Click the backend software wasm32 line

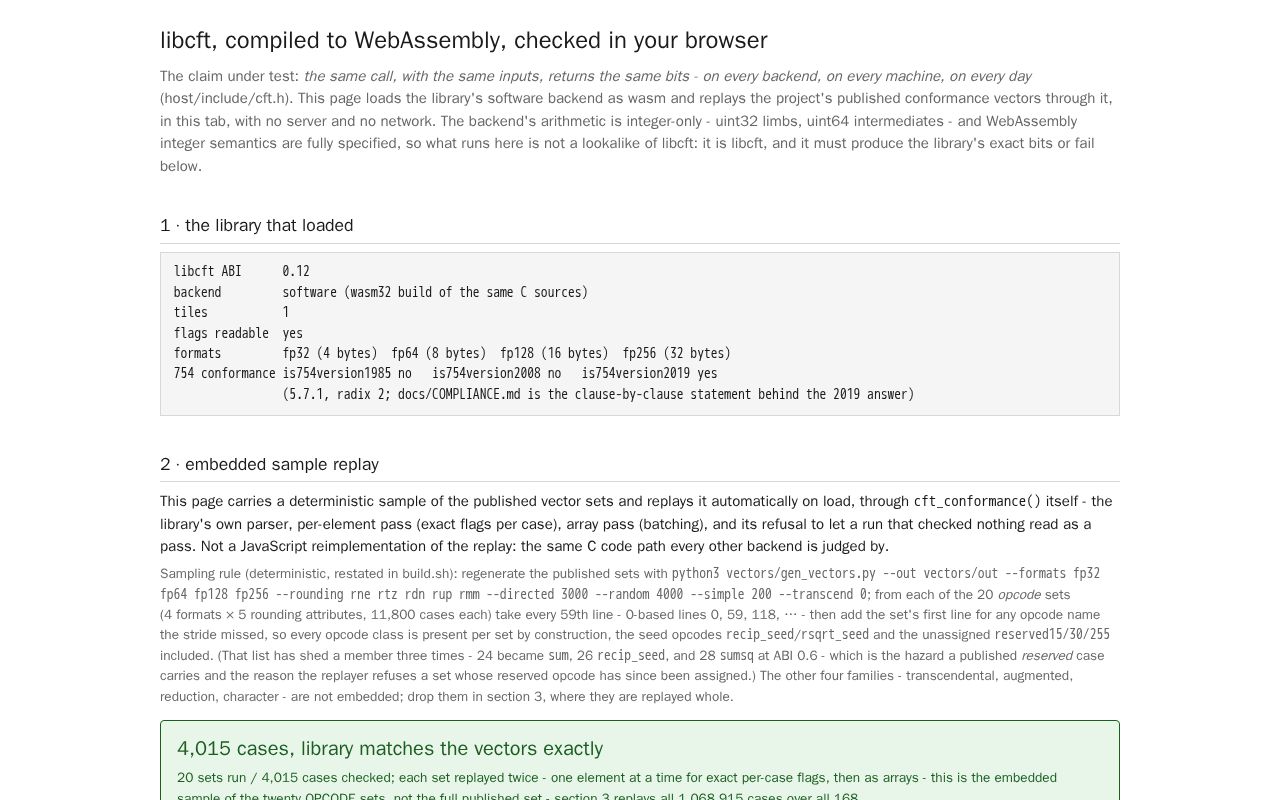click(381, 293)
